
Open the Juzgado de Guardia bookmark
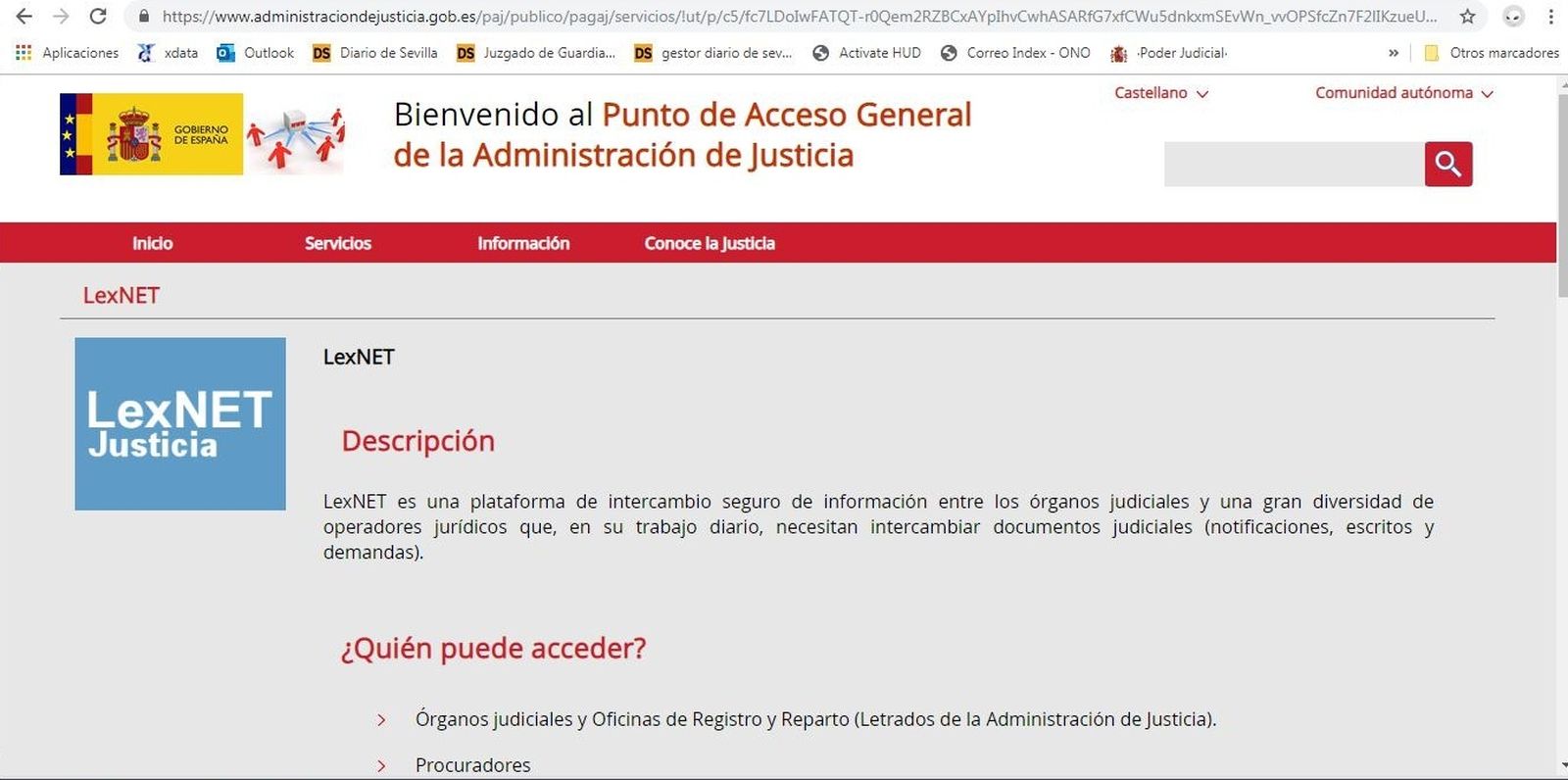(x=536, y=53)
